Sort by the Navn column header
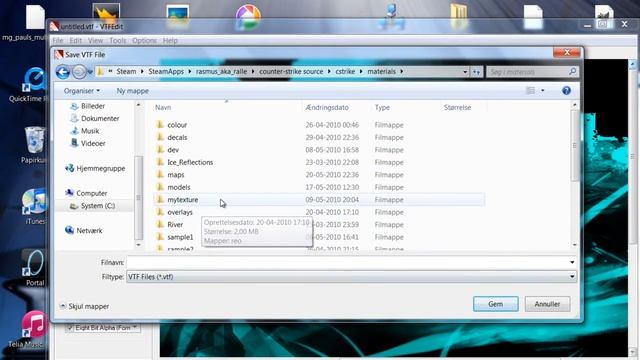640x360 pixels. click(163, 107)
